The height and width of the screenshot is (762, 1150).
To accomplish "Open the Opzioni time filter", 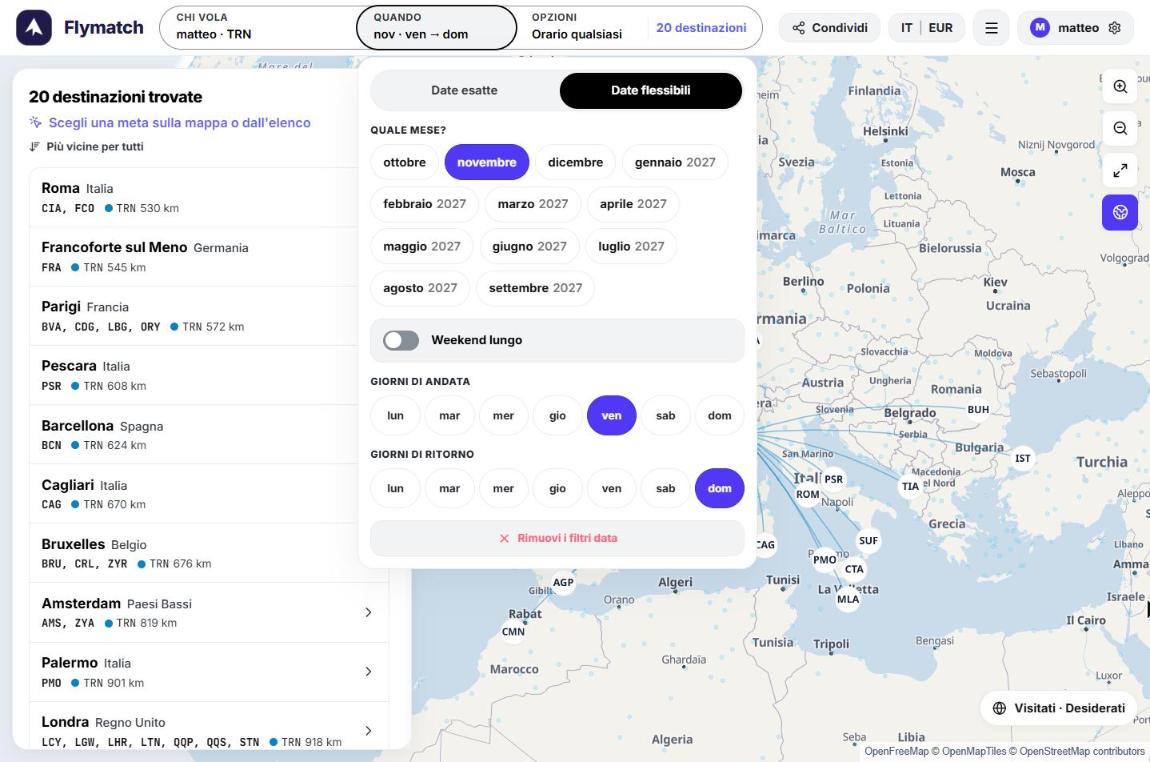I will [576, 28].
